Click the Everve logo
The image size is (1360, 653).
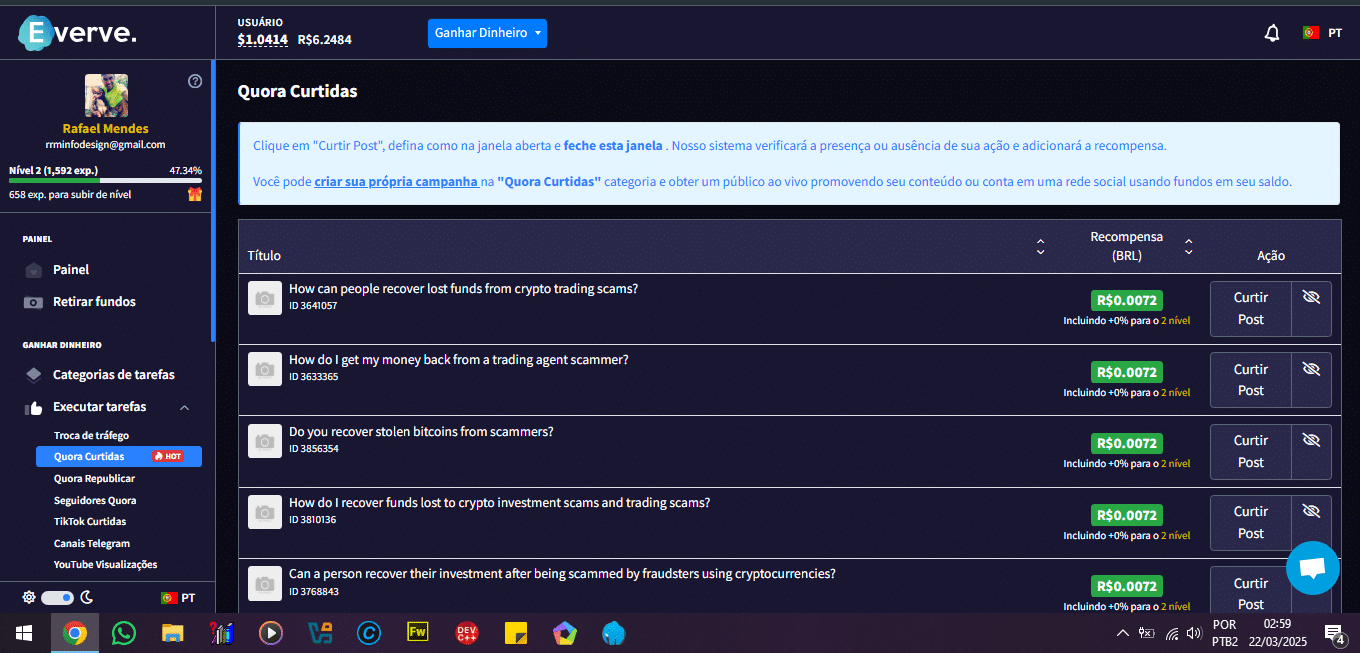pyautogui.click(x=78, y=32)
